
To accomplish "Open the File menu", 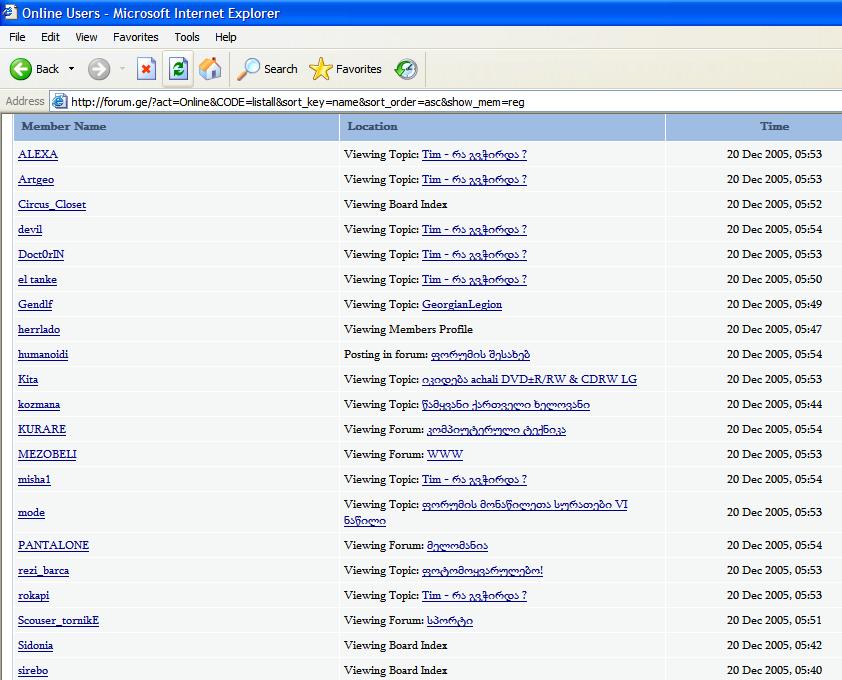I will 17,37.
